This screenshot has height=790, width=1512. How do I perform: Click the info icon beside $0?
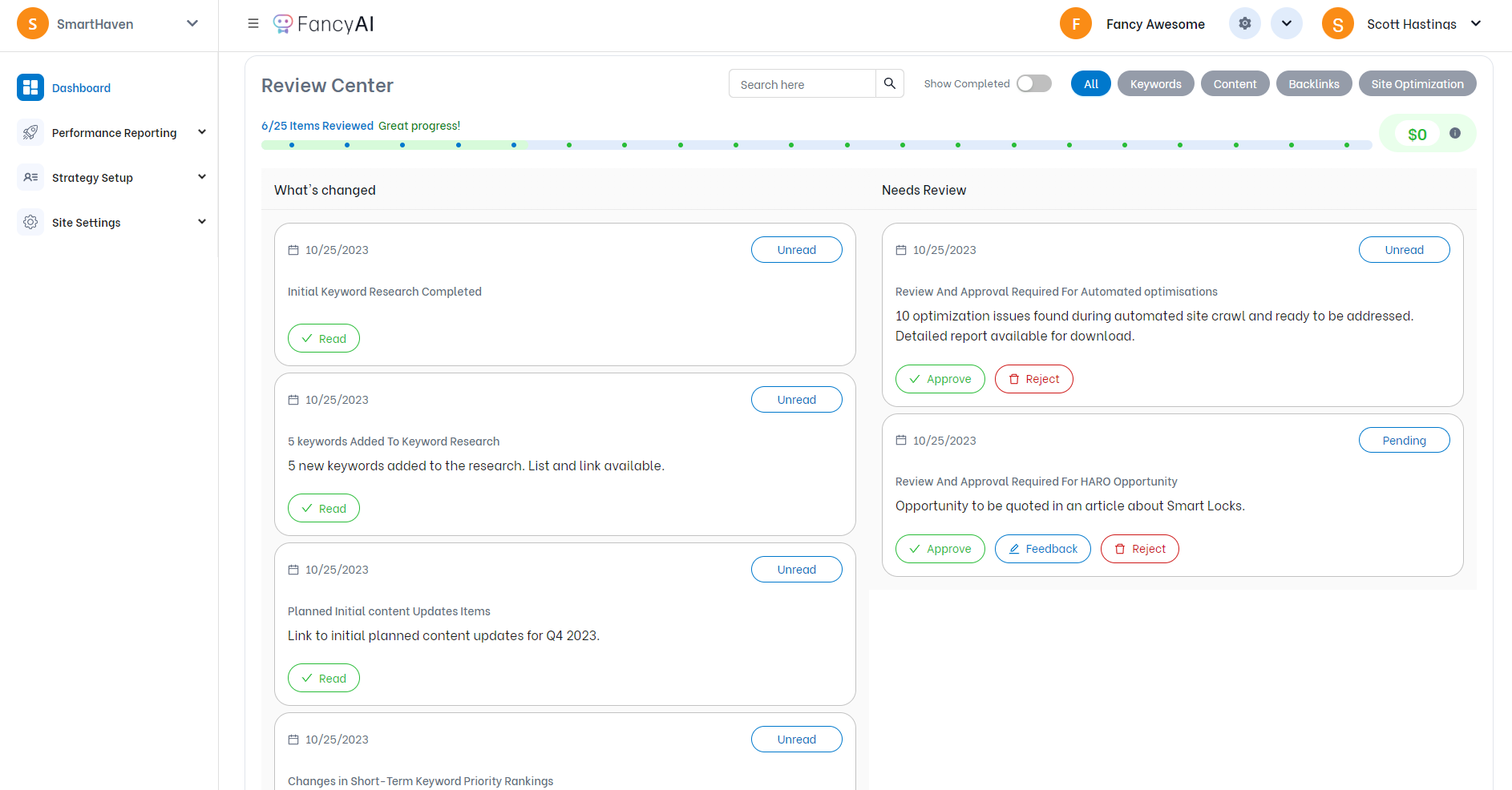(x=1454, y=134)
